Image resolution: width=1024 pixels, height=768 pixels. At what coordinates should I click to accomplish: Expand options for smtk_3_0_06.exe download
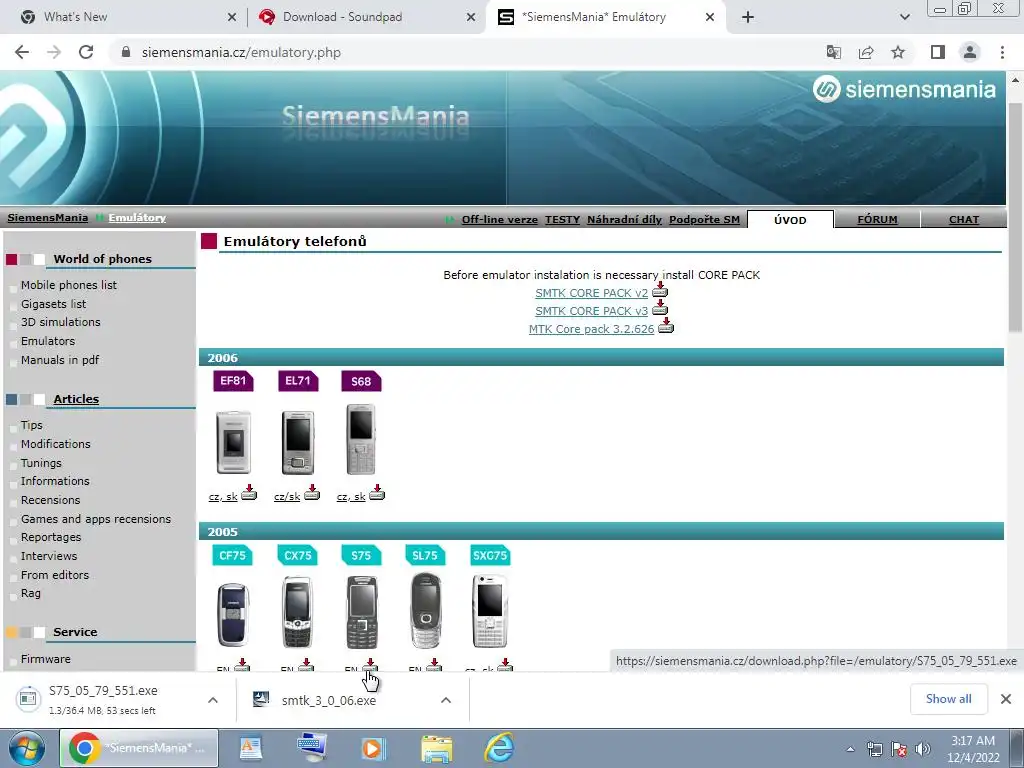(x=446, y=700)
